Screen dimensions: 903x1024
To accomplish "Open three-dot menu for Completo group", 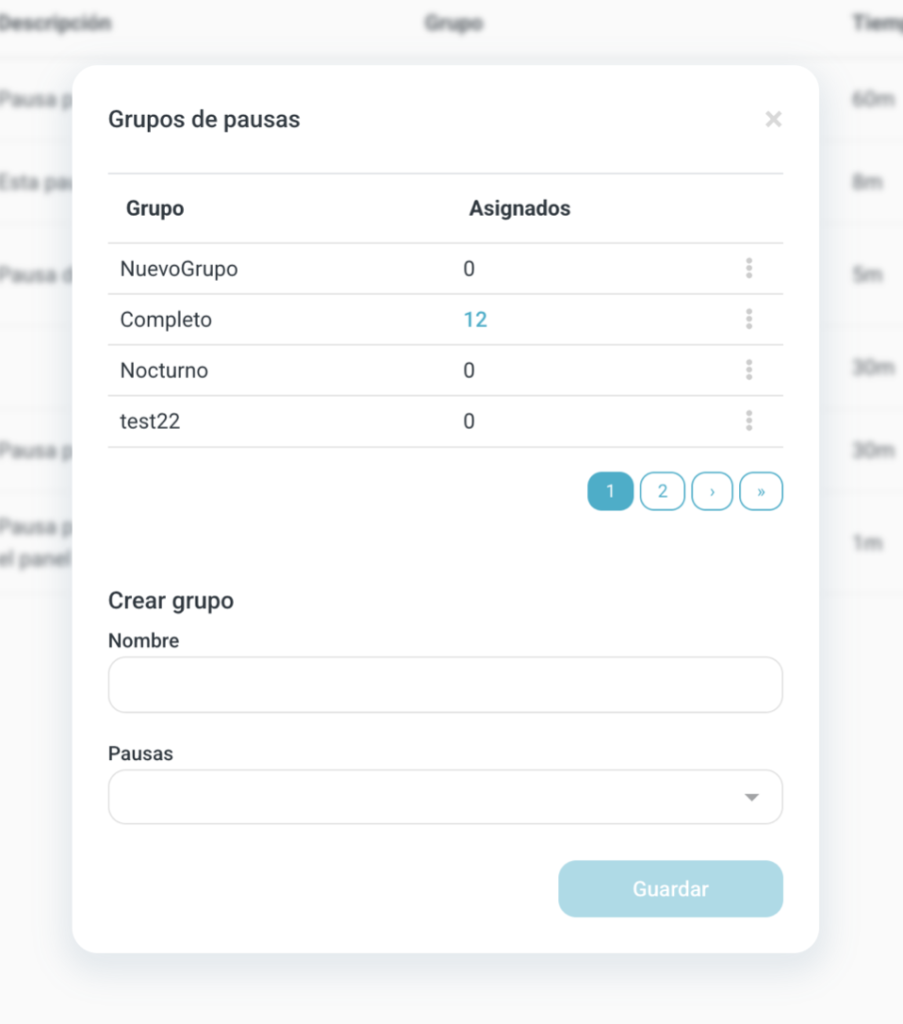I will point(749,320).
